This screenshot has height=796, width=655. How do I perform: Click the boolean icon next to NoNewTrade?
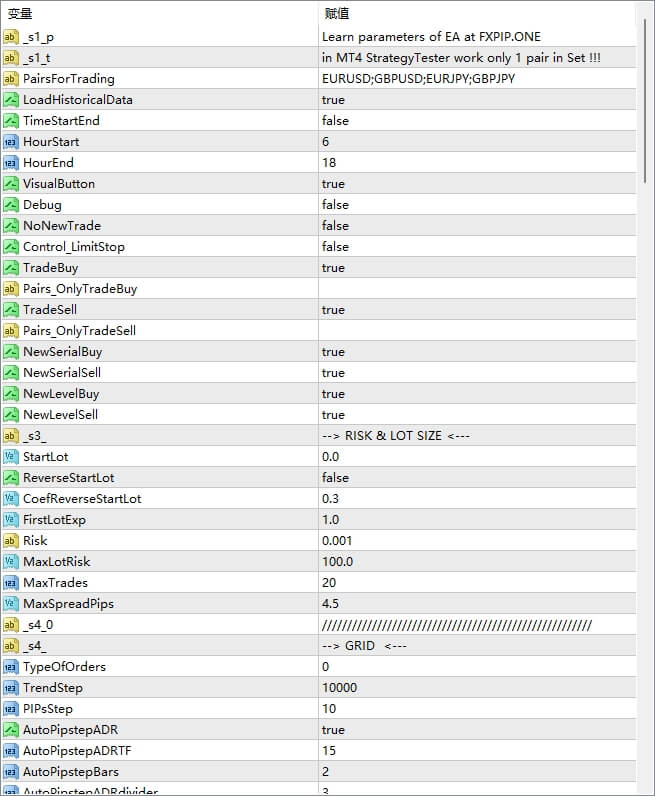(11, 225)
